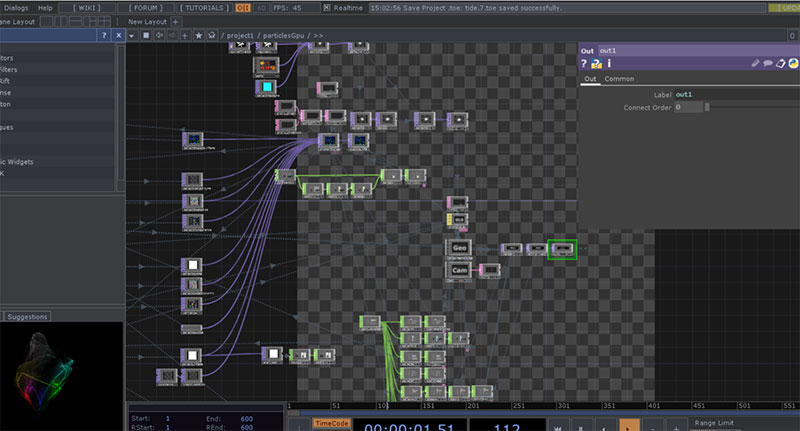Expand path with >> chevrons
Image resolution: width=800 pixels, height=431 pixels.
pyautogui.click(x=318, y=35)
